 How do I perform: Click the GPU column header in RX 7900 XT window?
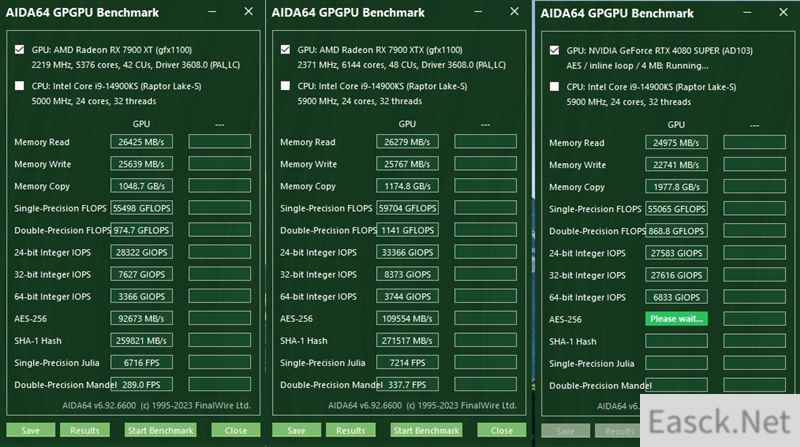point(141,124)
